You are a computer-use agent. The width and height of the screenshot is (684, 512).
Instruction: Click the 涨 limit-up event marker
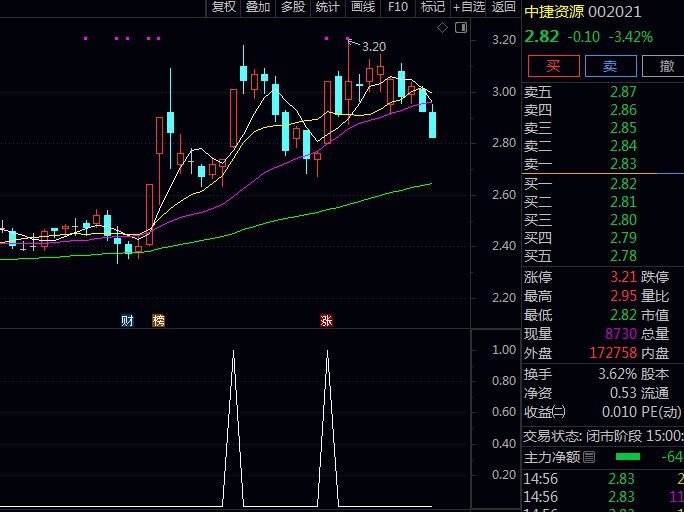click(x=326, y=320)
